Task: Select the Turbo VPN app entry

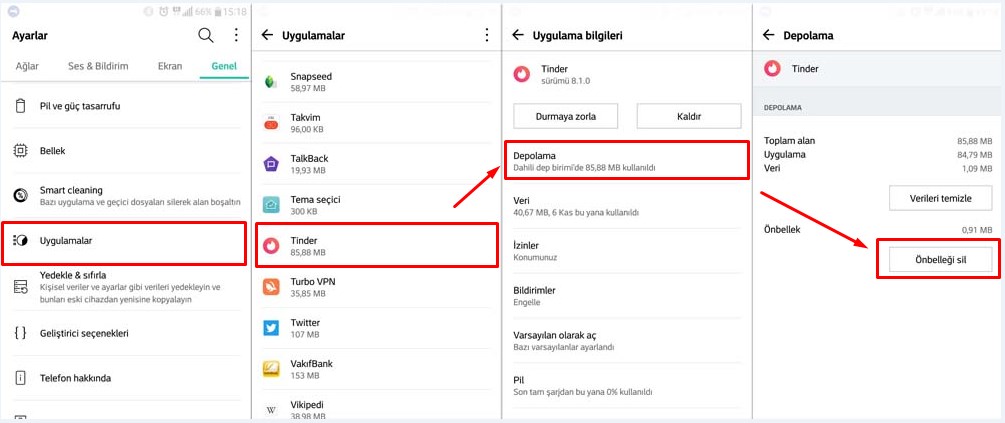Action: [x=312, y=287]
